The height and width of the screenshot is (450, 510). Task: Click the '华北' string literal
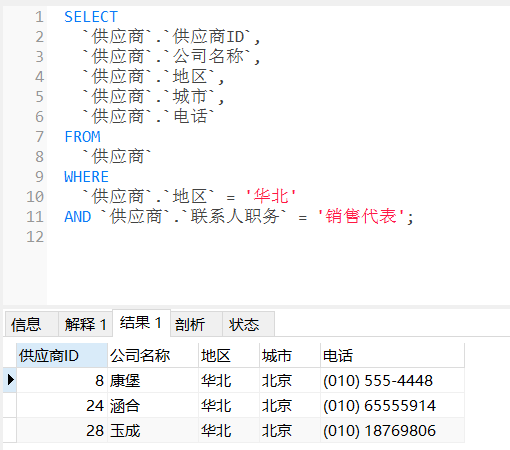coord(271,196)
